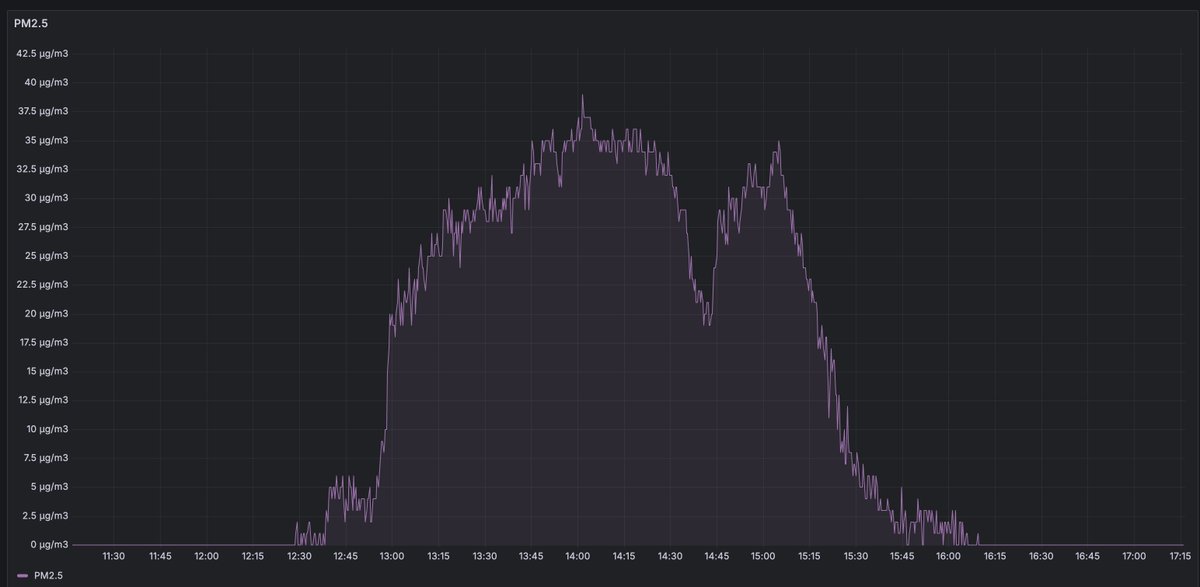1200x587 pixels.
Task: Click the 12:15 time axis label
Action: click(x=253, y=556)
